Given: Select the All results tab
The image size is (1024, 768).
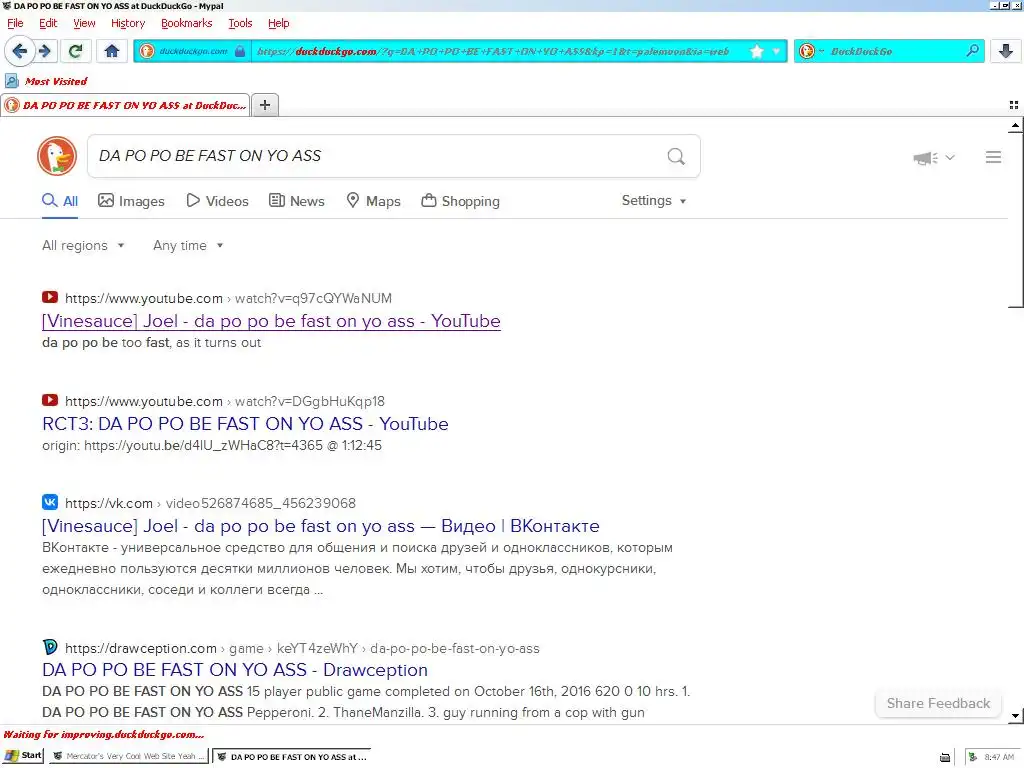Looking at the screenshot, I should point(60,201).
